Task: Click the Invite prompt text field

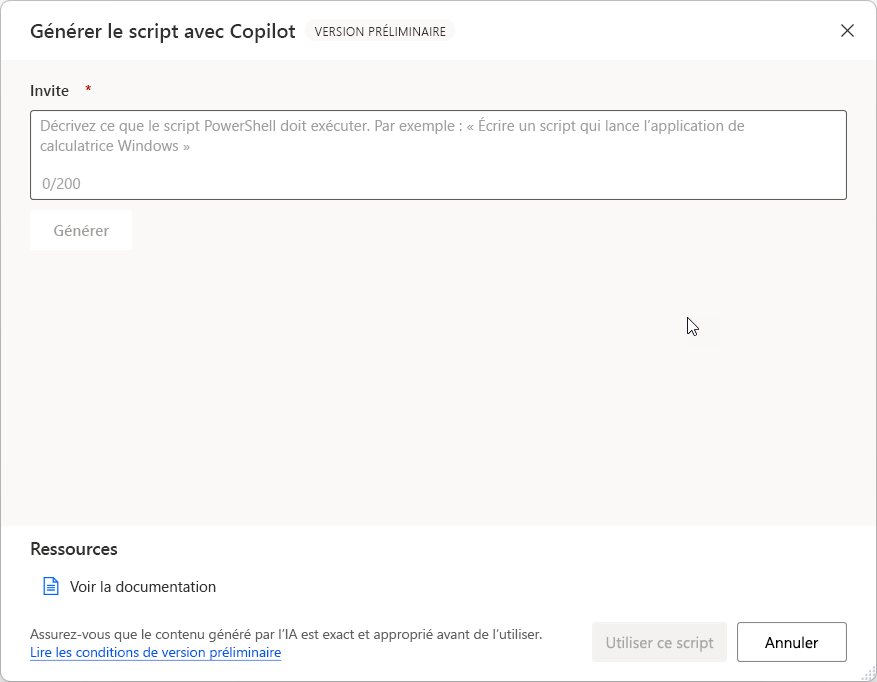Action: (x=438, y=155)
